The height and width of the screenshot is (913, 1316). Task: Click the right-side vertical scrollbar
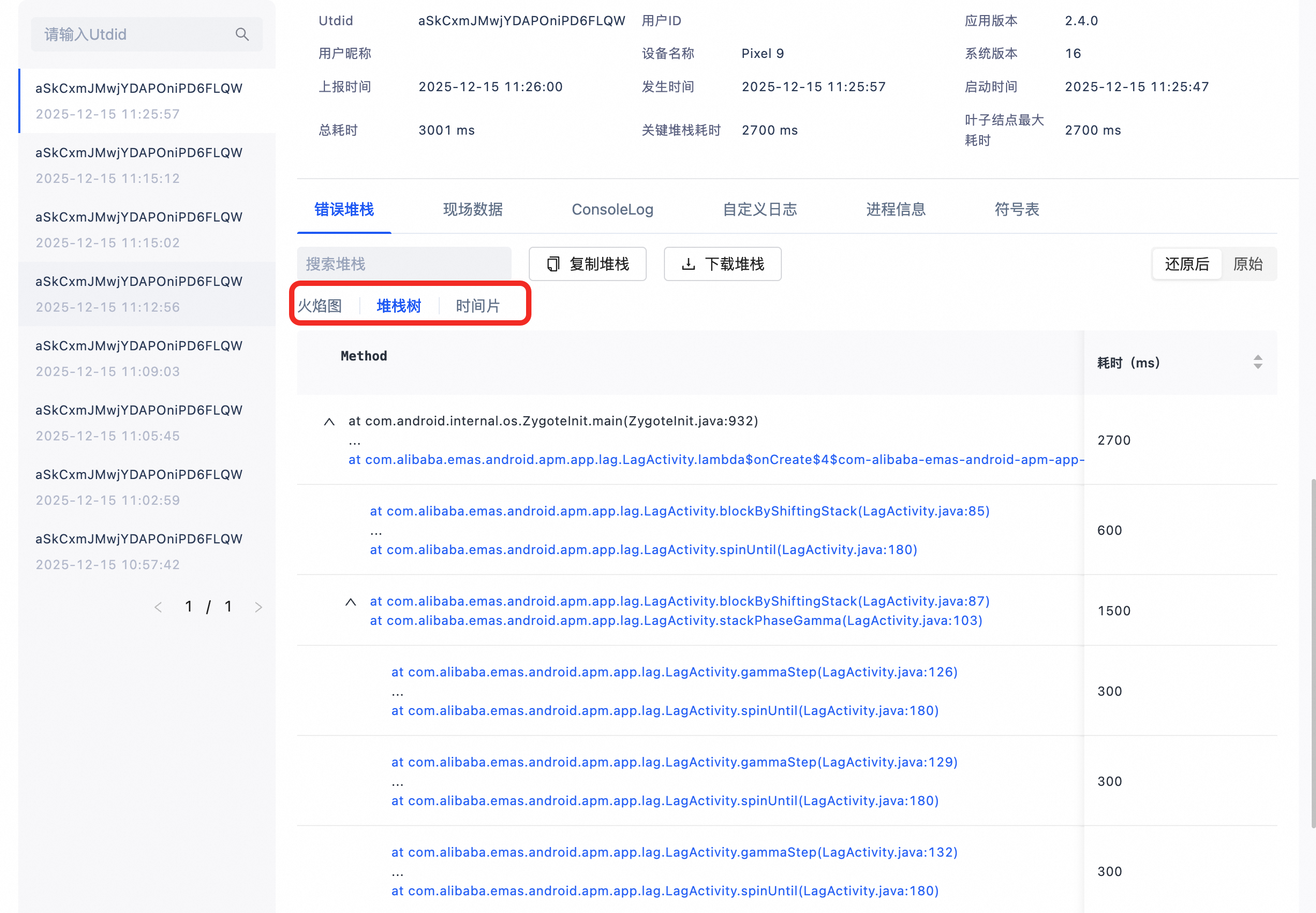click(x=1313, y=652)
